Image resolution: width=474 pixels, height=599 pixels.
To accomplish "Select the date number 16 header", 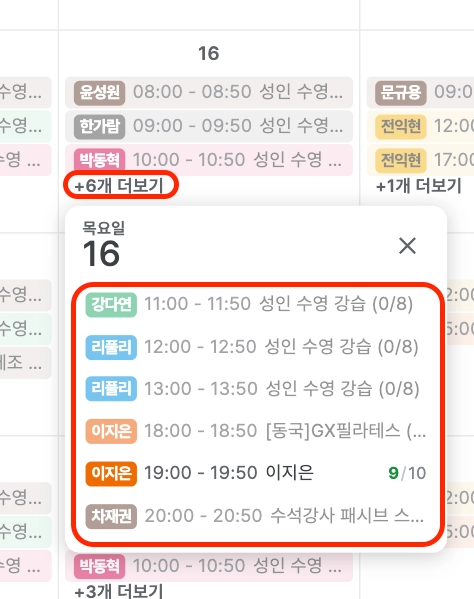I will [209, 53].
